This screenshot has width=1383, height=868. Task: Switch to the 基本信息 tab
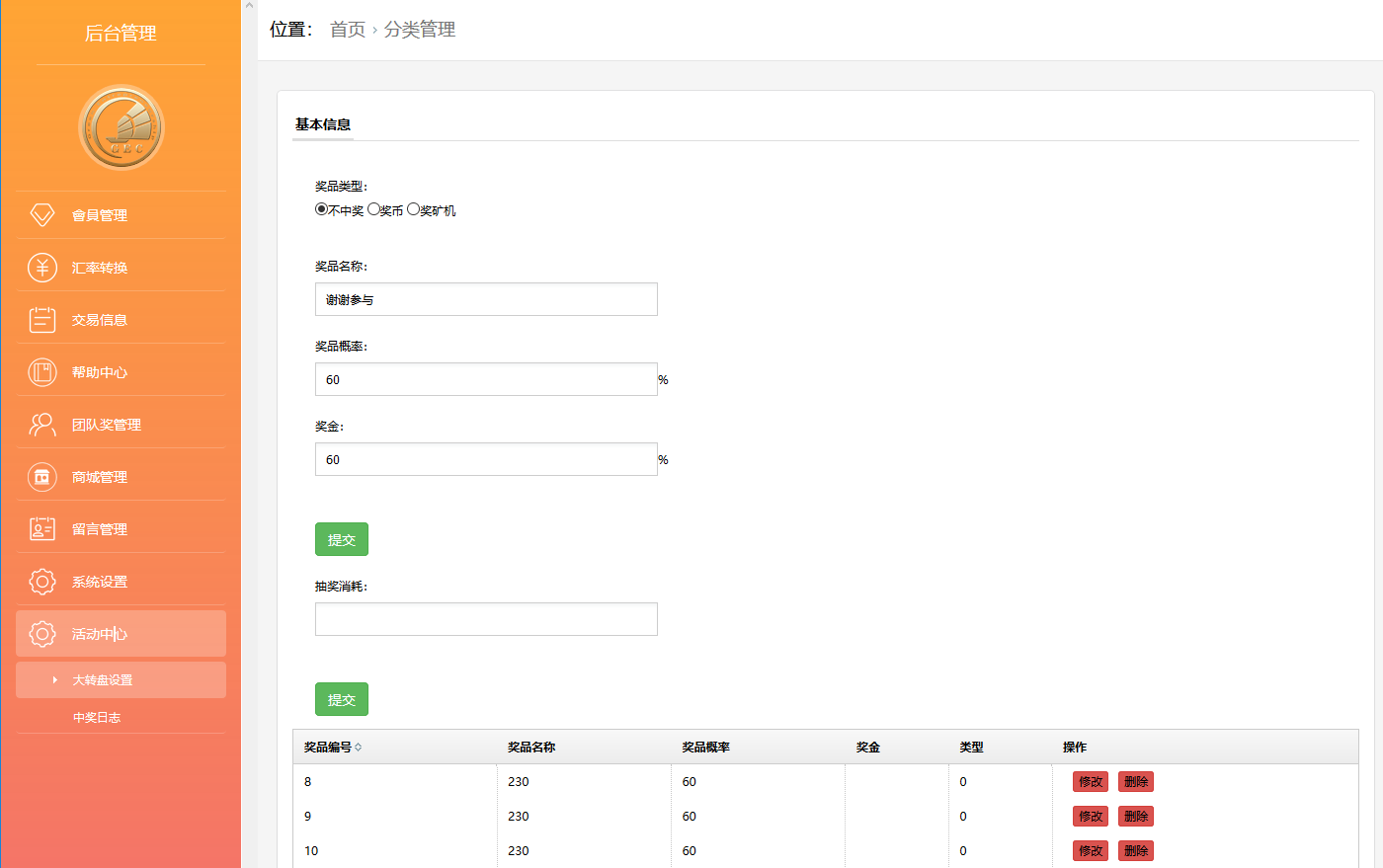coord(323,124)
